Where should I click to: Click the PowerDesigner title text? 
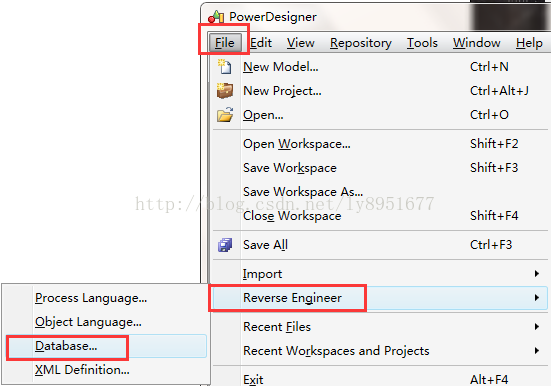tap(273, 17)
